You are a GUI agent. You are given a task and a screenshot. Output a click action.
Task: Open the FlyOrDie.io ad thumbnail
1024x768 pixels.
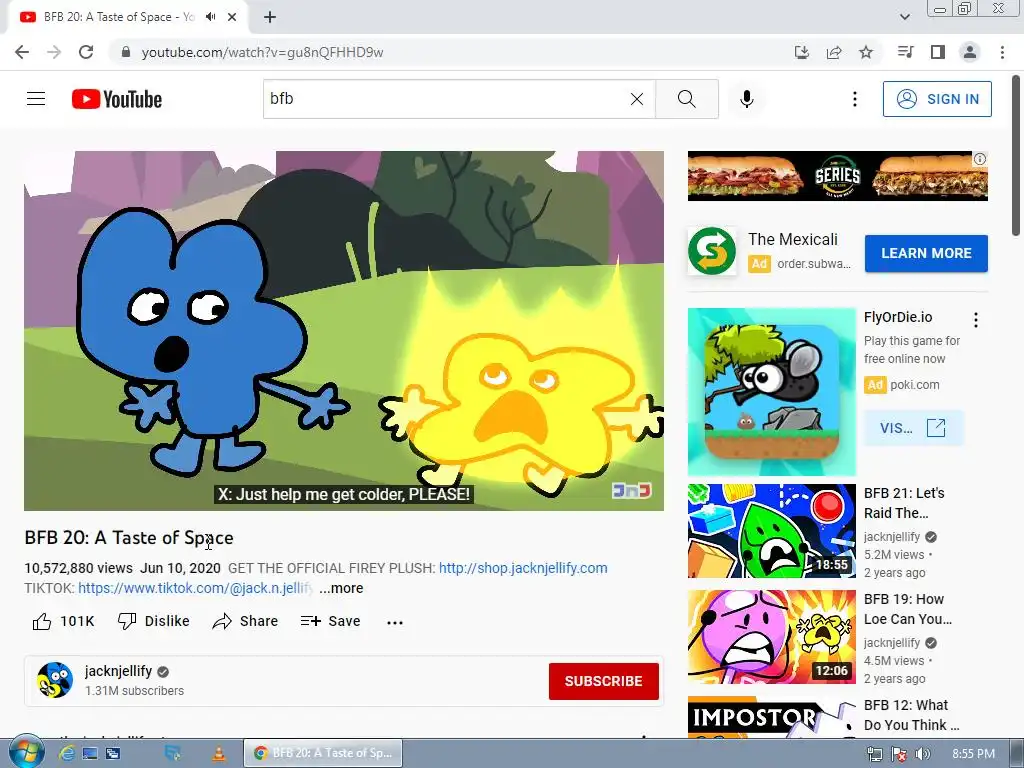point(771,392)
